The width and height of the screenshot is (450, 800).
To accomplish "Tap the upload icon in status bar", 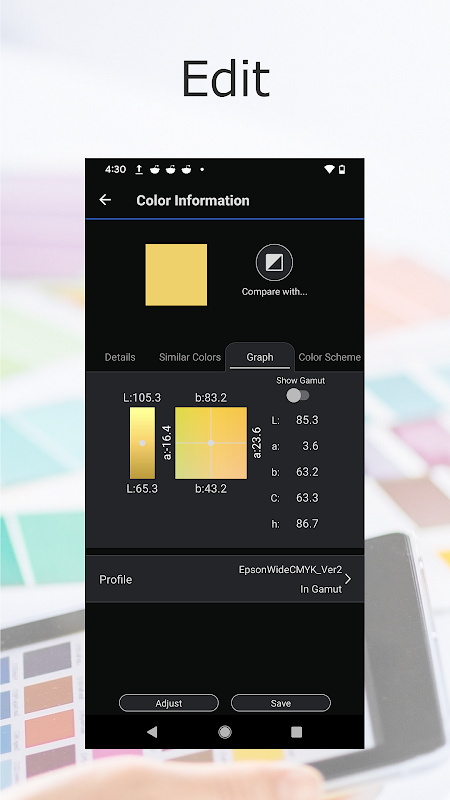I will (x=139, y=169).
